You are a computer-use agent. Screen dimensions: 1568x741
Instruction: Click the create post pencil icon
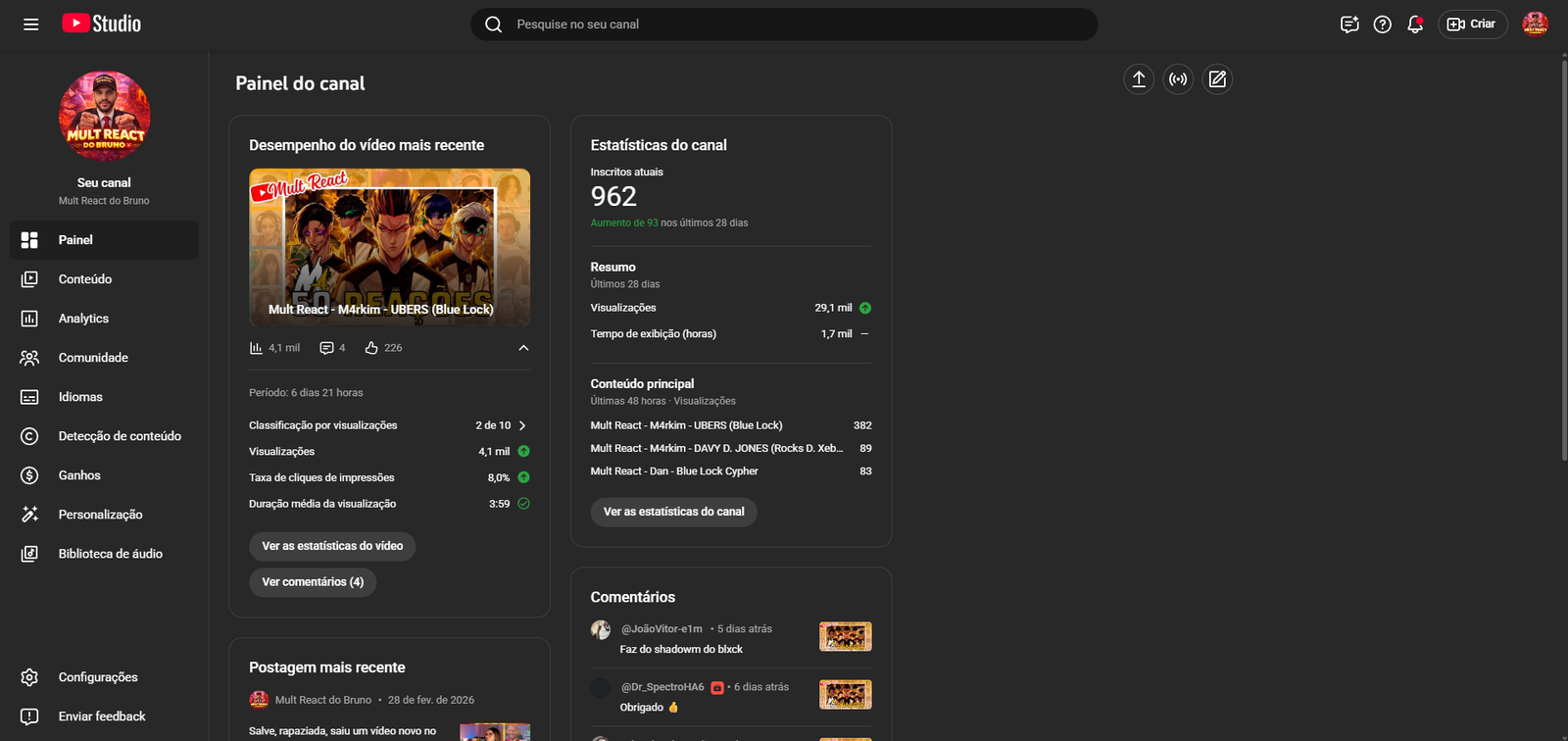pyautogui.click(x=1217, y=79)
